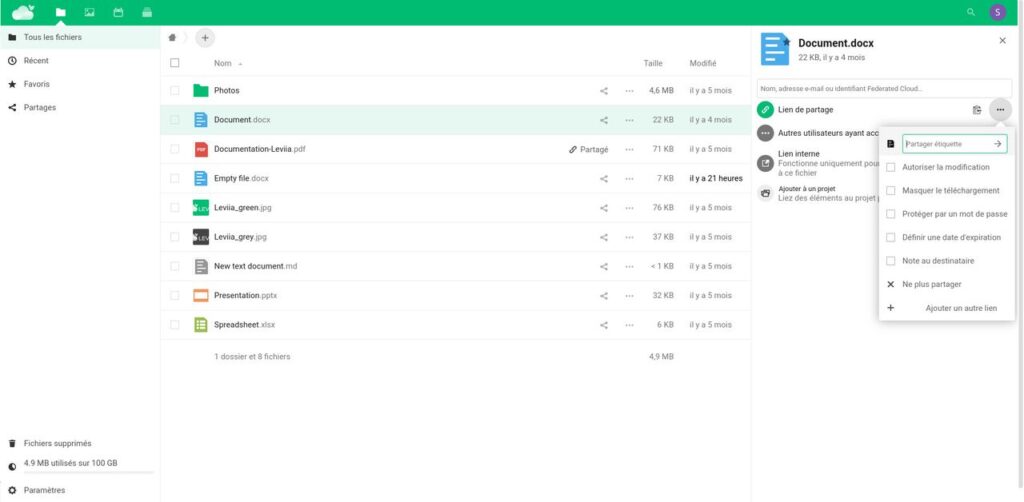Click the search magnifier icon
Screen dimensions: 1024x502
[x=971, y=12]
